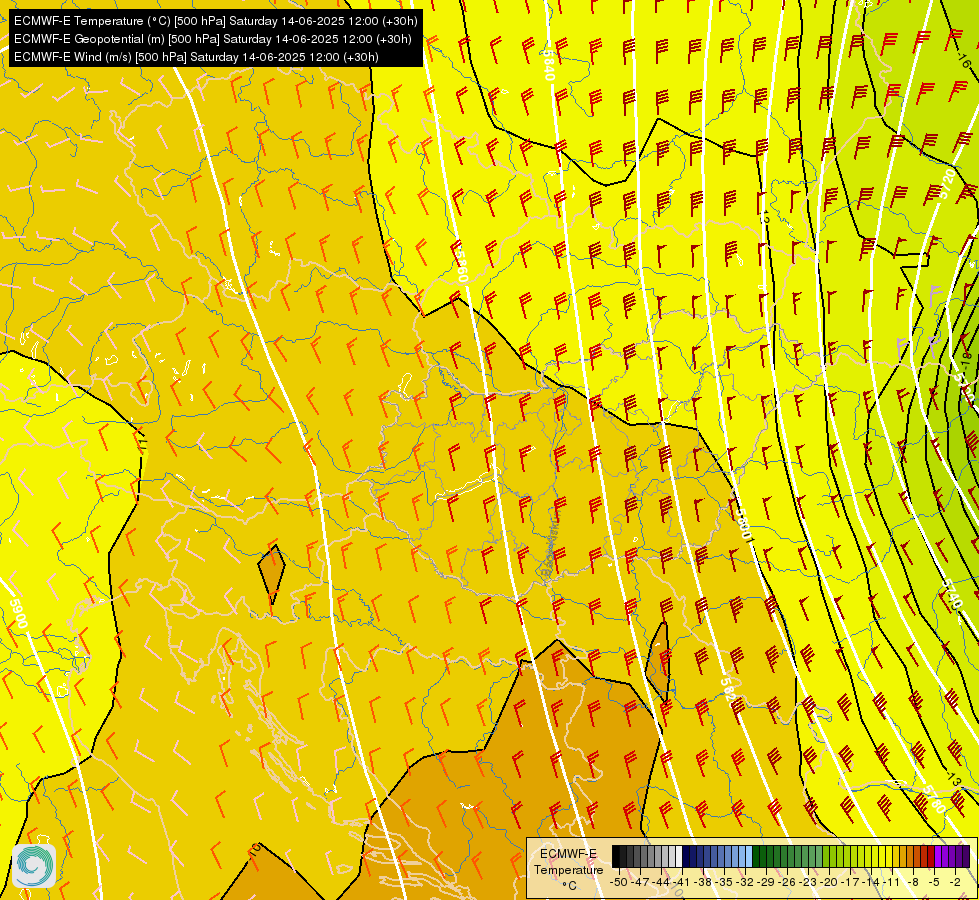The width and height of the screenshot is (979, 900).
Task: Click the -35 legend scale value
Action: (x=724, y=882)
